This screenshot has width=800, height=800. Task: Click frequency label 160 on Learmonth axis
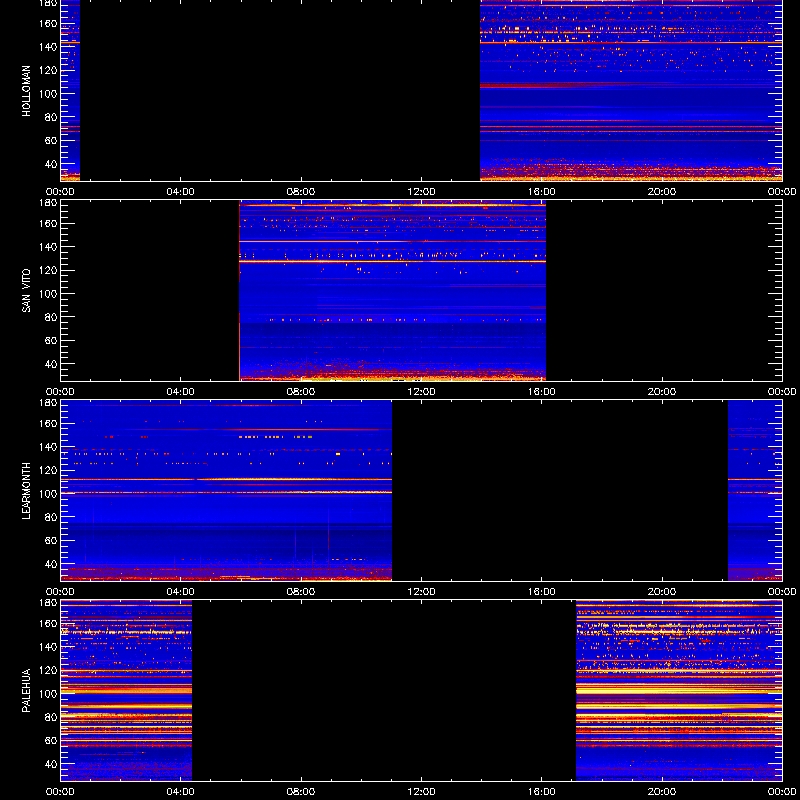pos(50,423)
